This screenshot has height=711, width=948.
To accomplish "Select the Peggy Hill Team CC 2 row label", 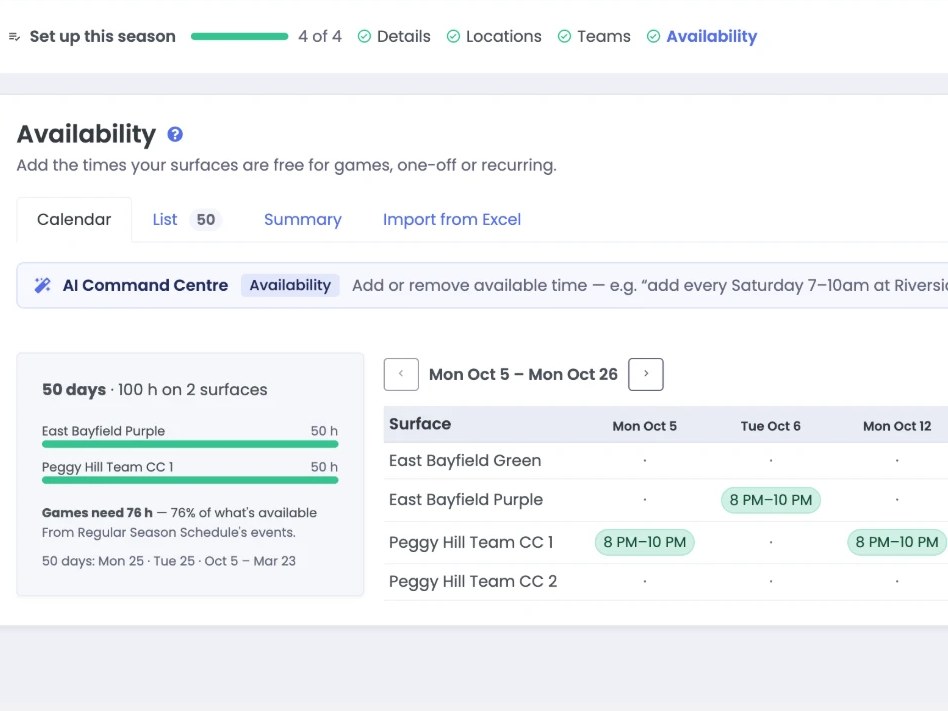I will pos(473,582).
